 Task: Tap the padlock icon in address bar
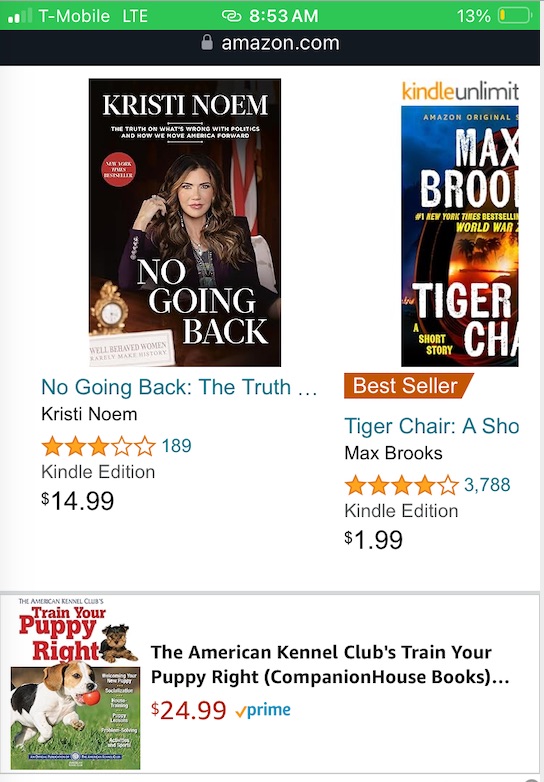[207, 42]
